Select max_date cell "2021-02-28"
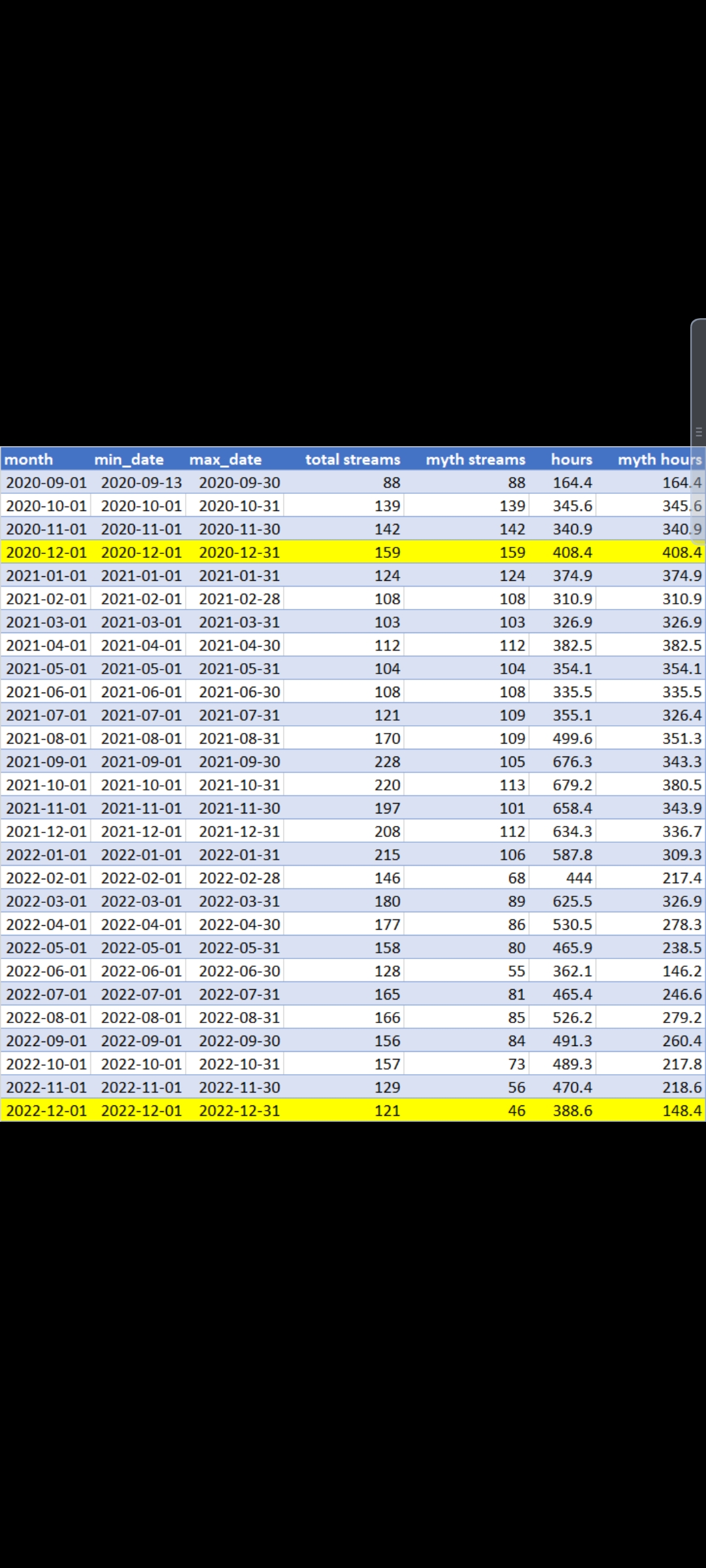 click(x=239, y=598)
